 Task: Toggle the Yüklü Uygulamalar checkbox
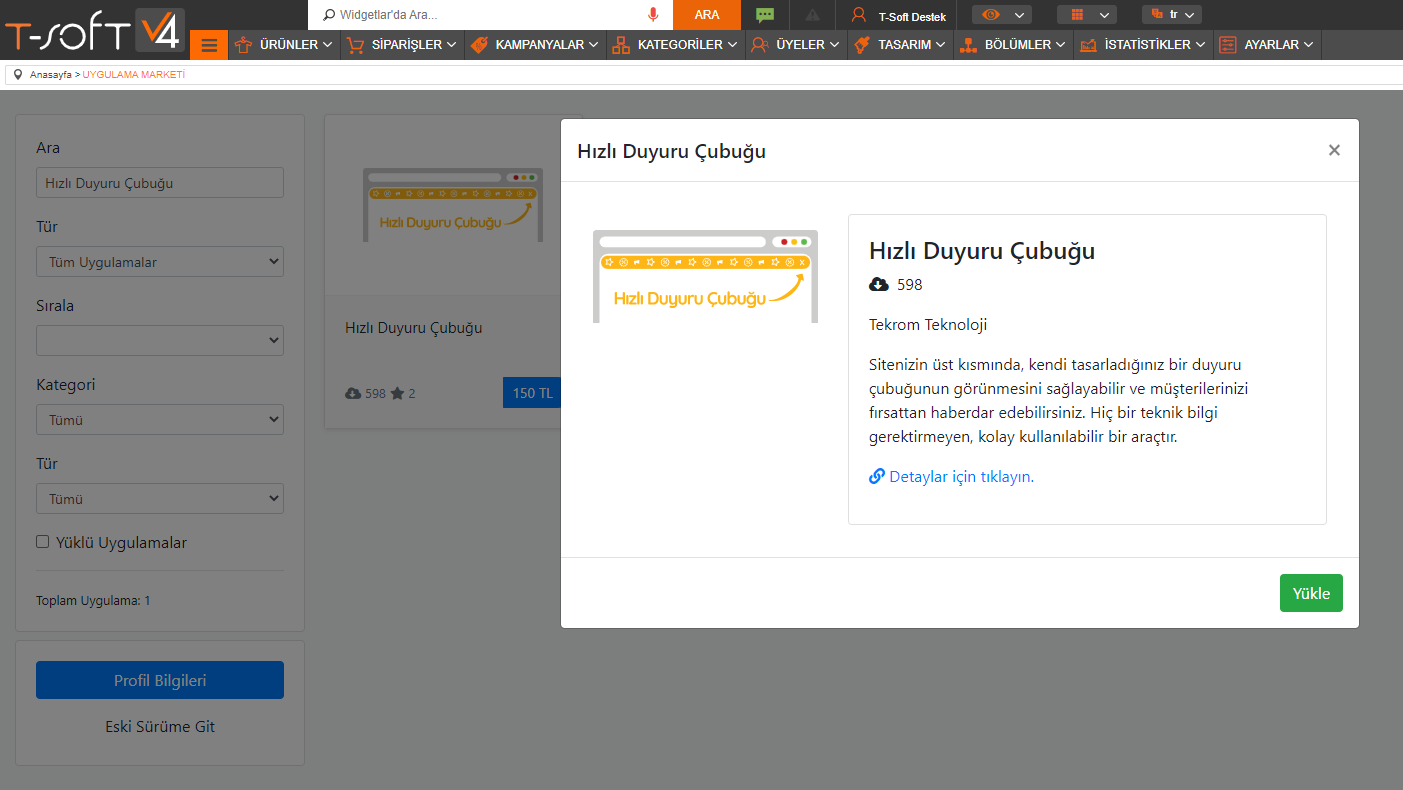(43, 542)
